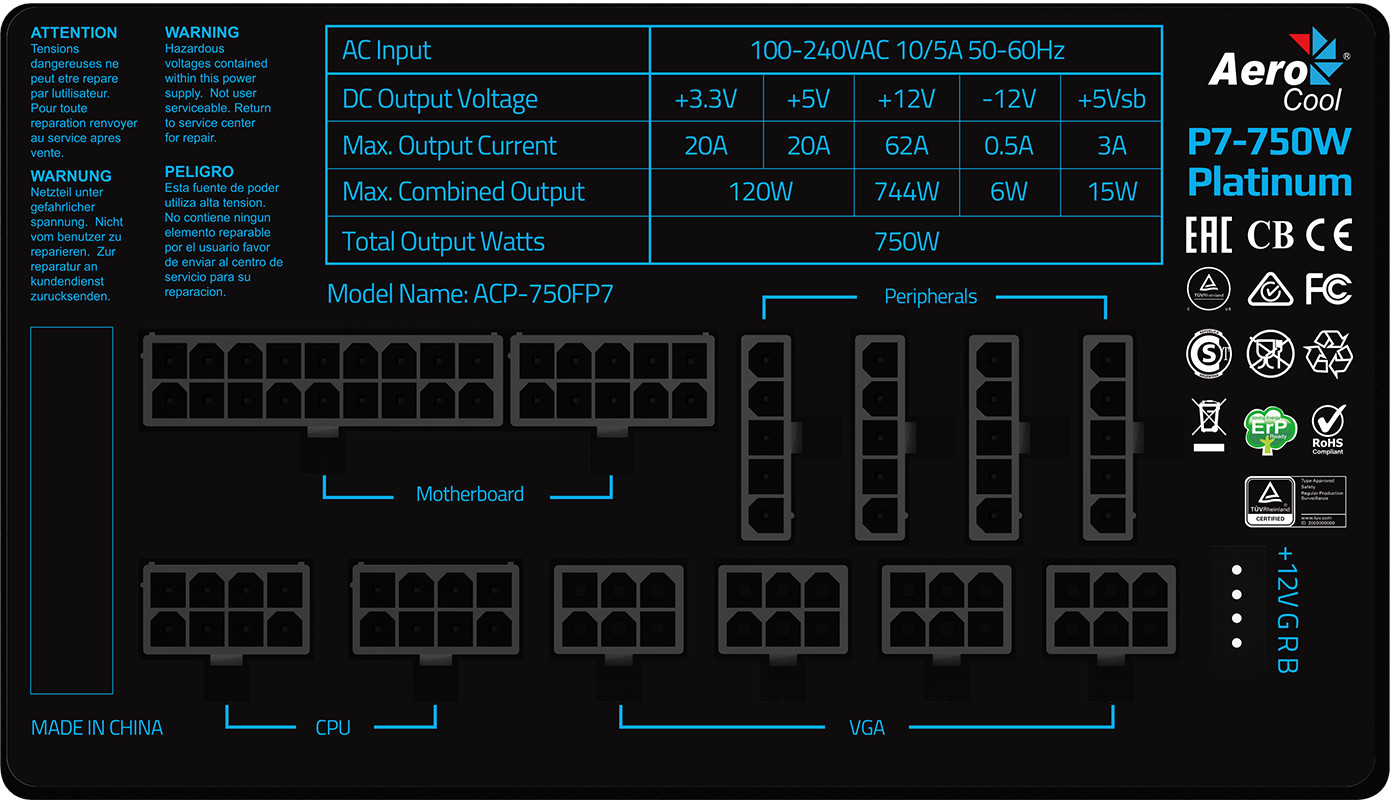
Task: Click the FCC compliance logo
Action: (x=1329, y=289)
